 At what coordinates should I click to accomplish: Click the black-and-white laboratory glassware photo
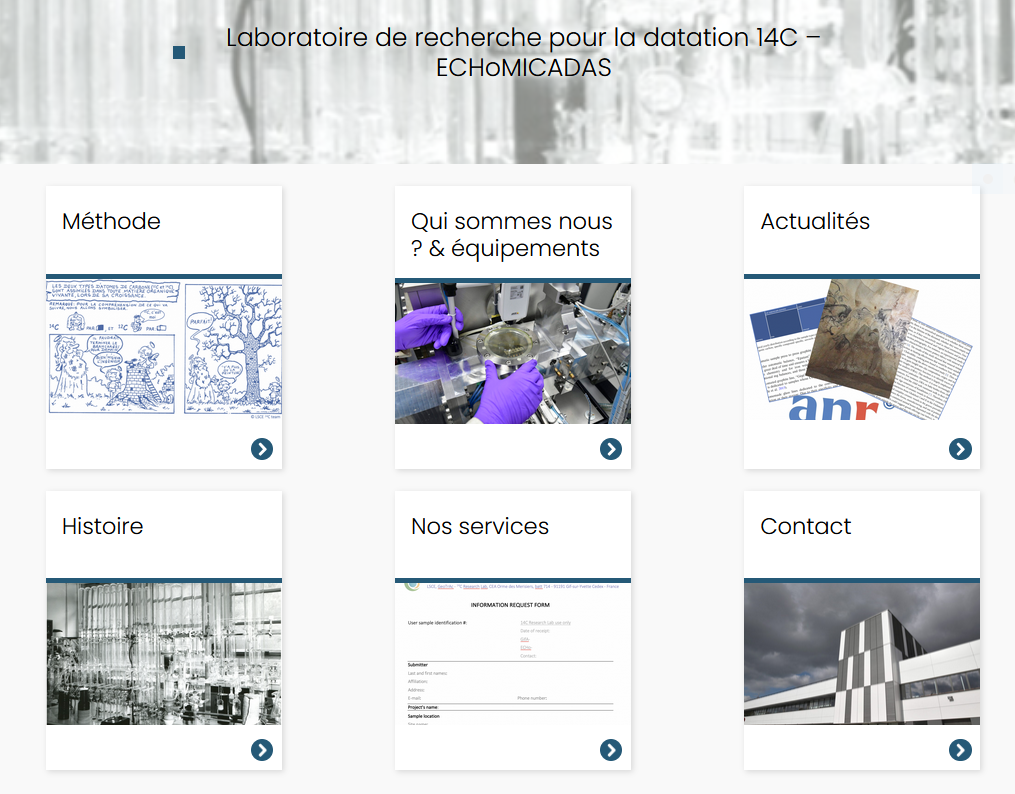[x=164, y=654]
